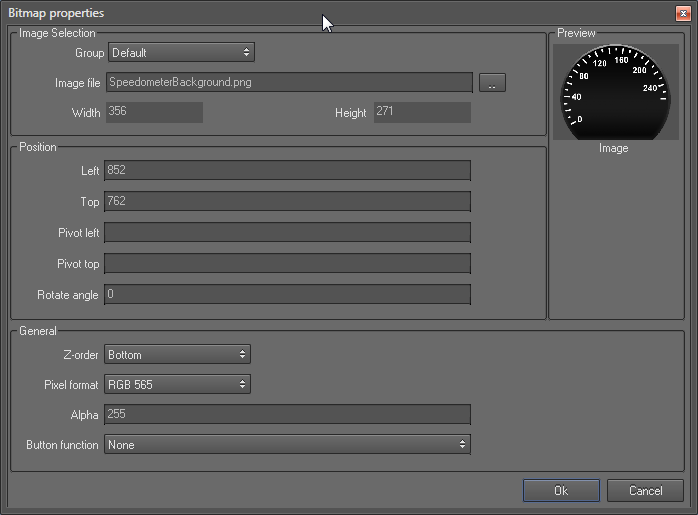
Task: Expand the Pixel format dropdown
Action: pyautogui.click(x=177, y=385)
